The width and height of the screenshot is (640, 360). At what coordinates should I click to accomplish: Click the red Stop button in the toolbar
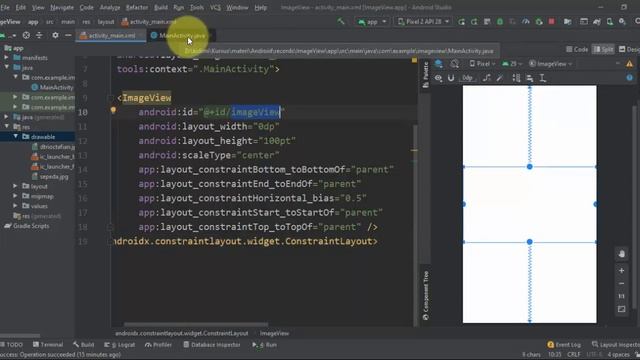[552, 22]
